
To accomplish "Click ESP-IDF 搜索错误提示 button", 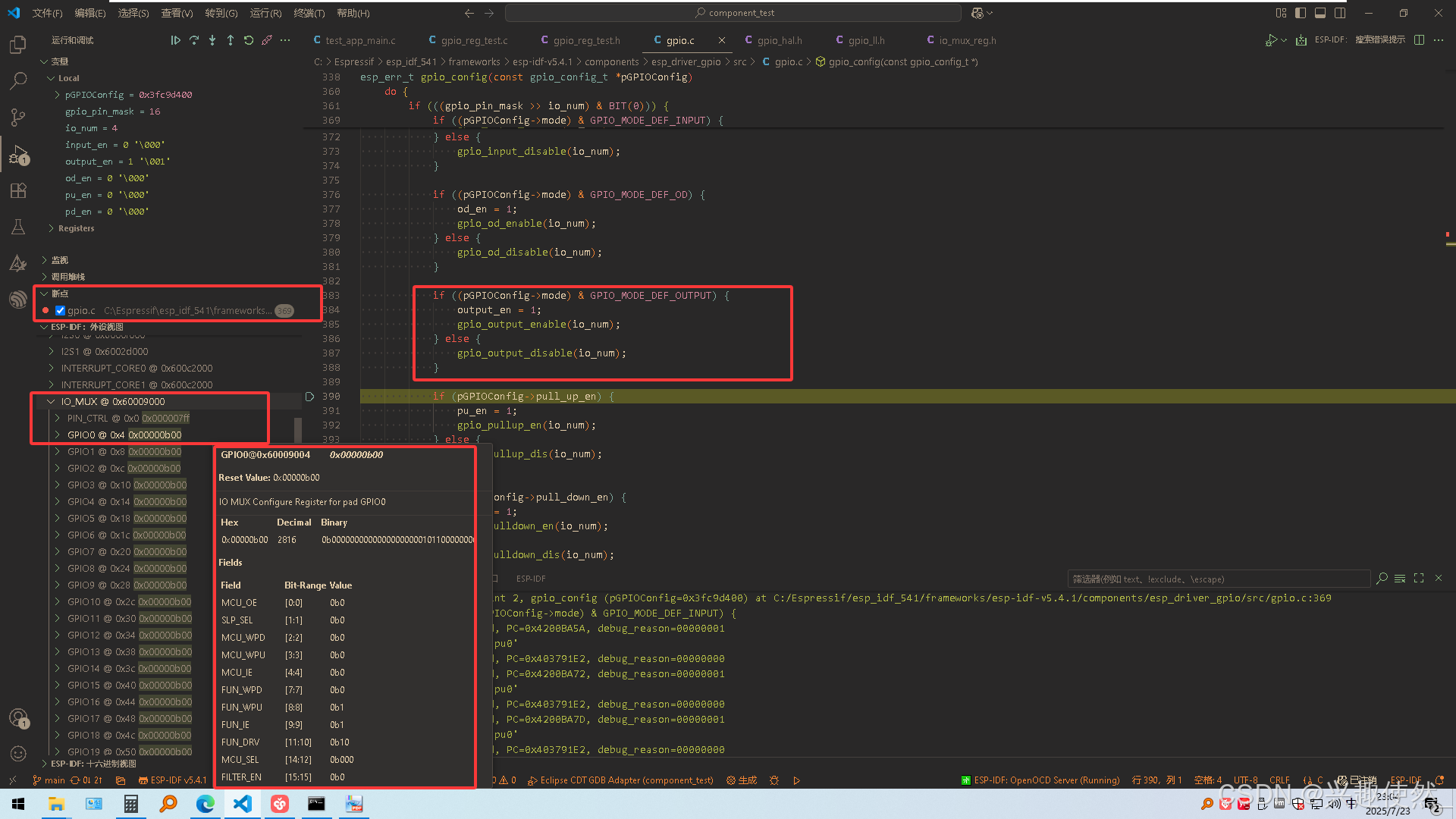I will click(1360, 40).
